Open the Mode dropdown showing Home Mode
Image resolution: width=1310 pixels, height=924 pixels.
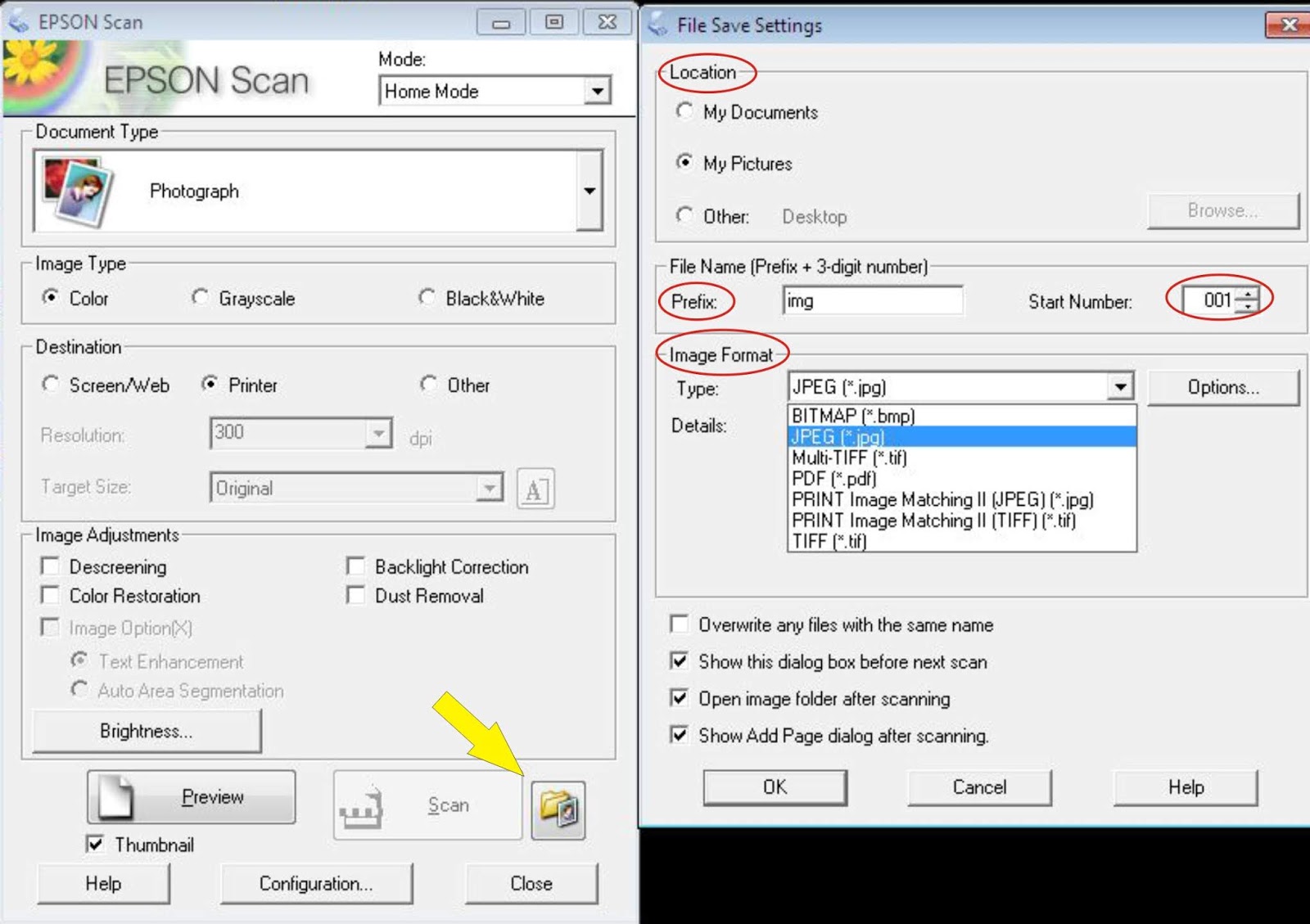click(598, 91)
